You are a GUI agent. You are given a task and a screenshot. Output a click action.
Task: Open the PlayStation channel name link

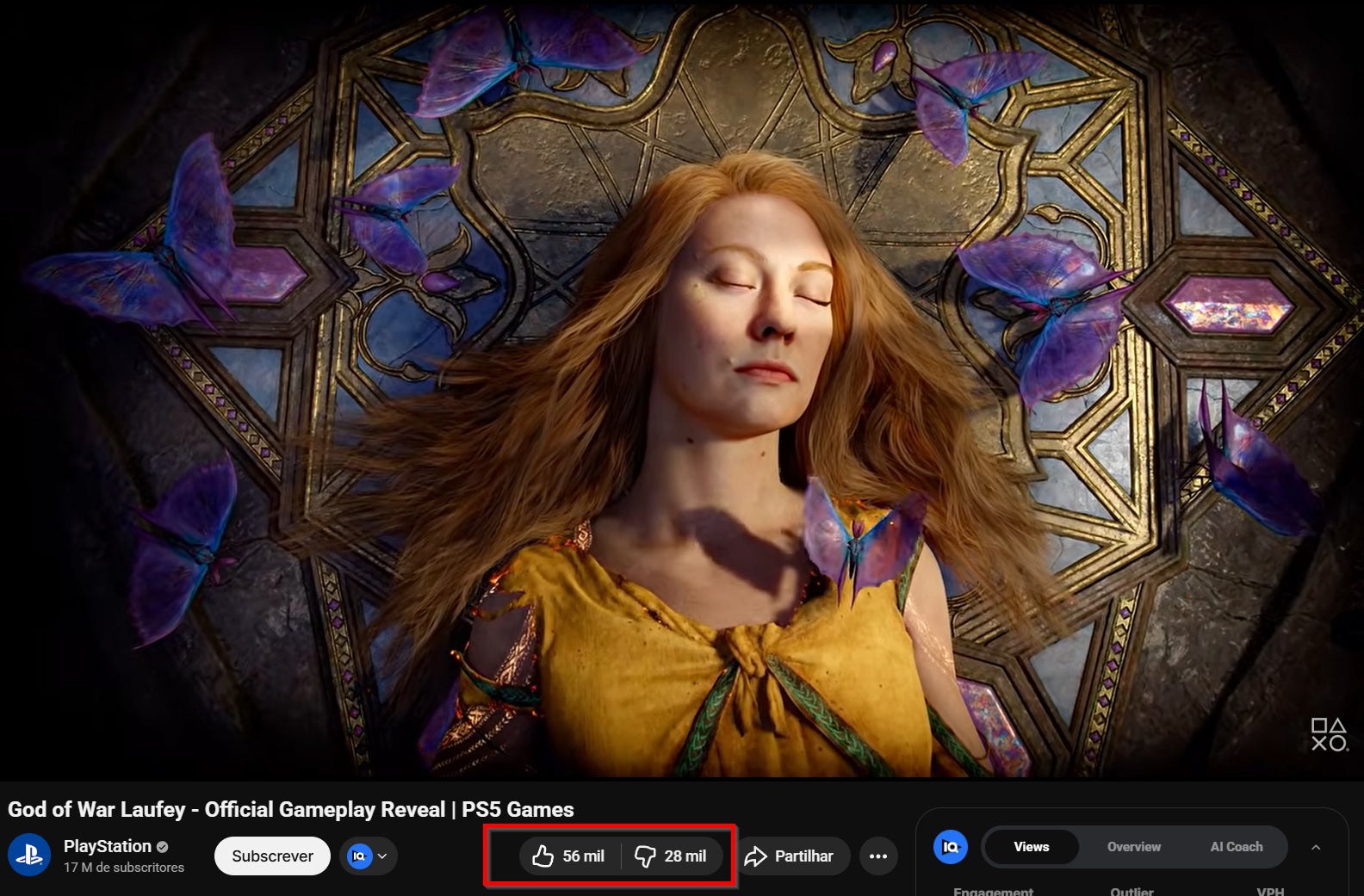coord(108,846)
